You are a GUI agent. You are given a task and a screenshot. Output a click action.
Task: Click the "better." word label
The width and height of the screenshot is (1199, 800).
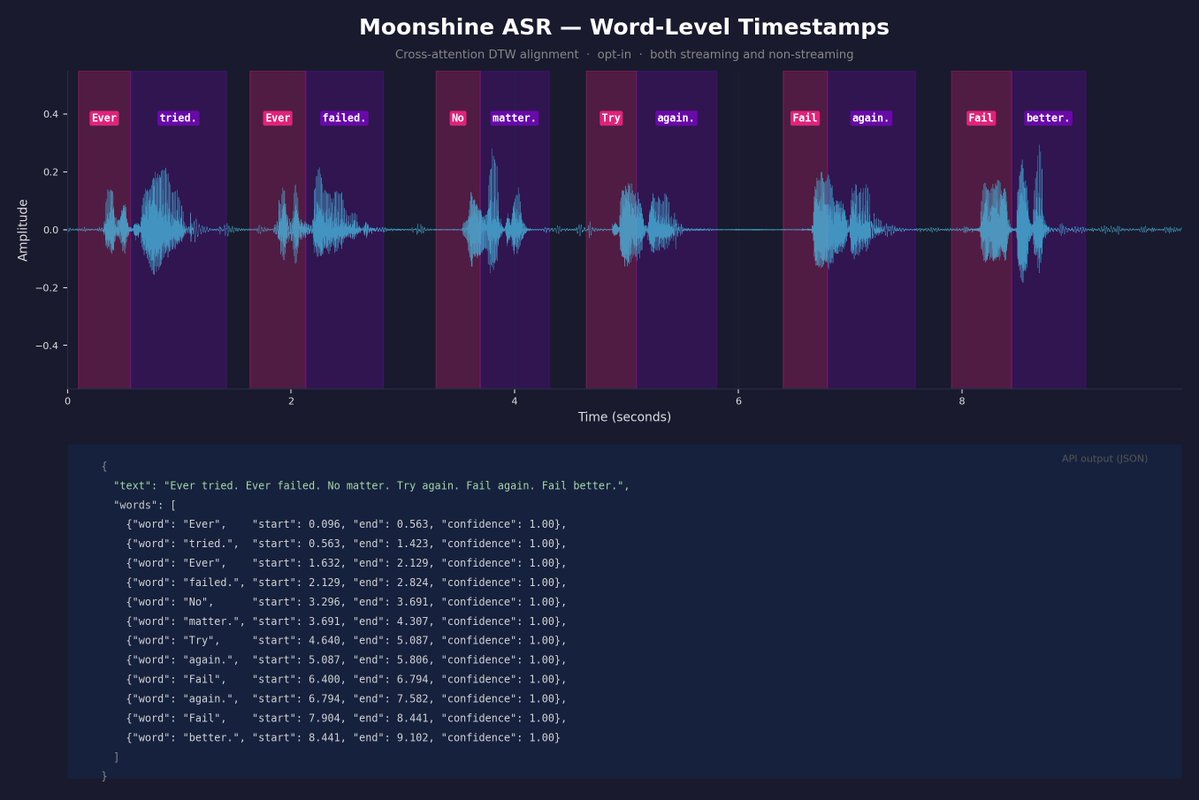coord(1048,118)
